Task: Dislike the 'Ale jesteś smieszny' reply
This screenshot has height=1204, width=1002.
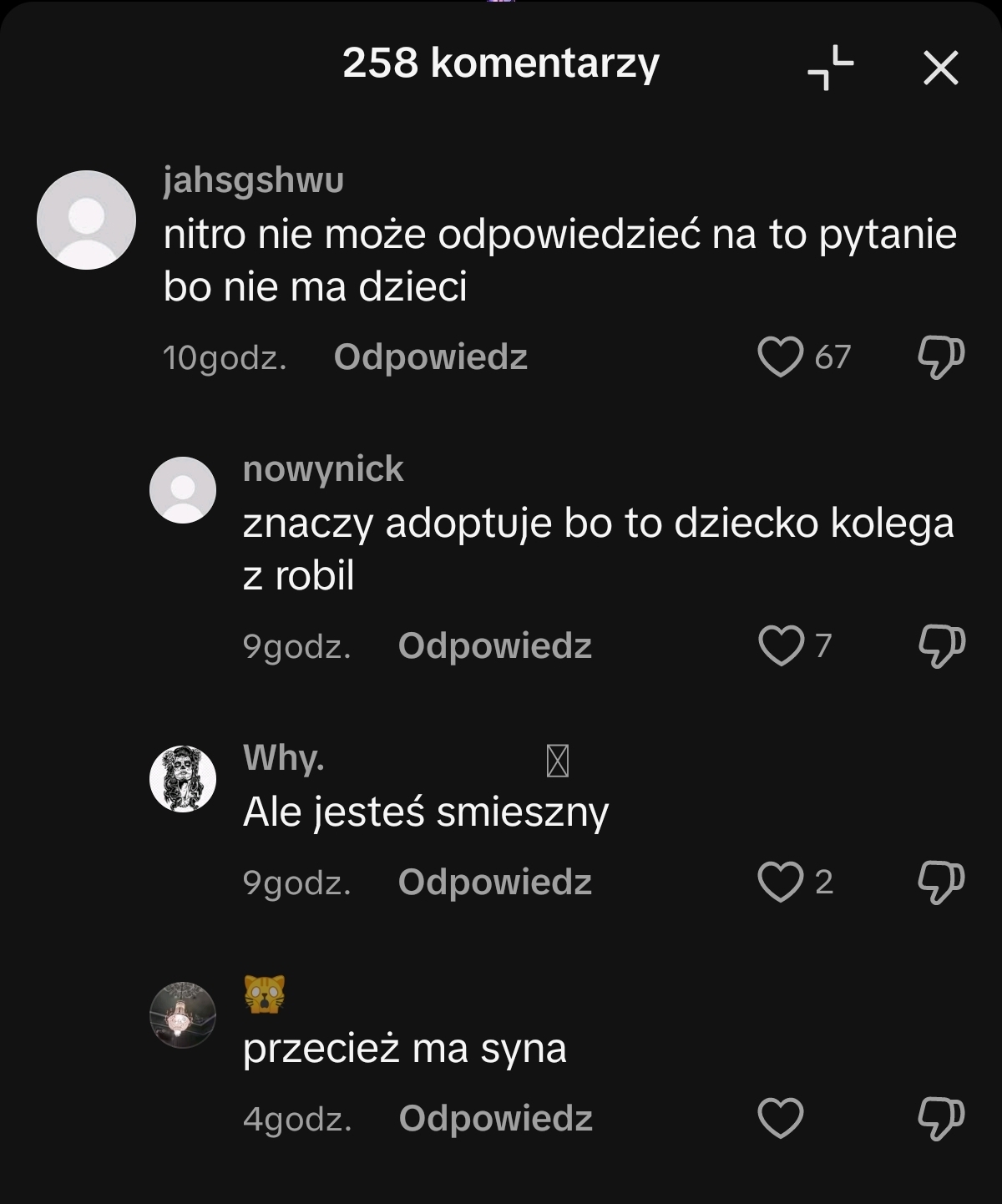Action: (941, 882)
